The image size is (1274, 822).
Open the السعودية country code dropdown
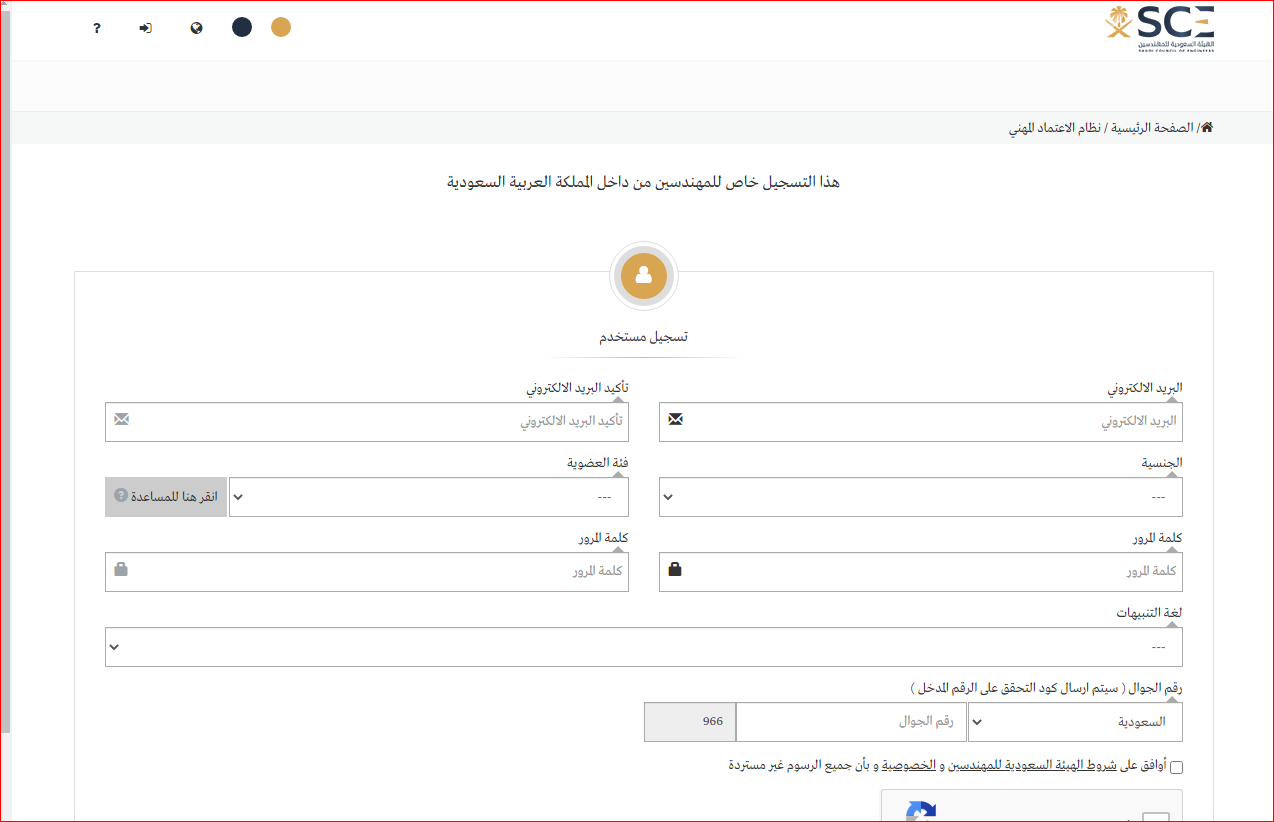pyautogui.click(x=1074, y=721)
